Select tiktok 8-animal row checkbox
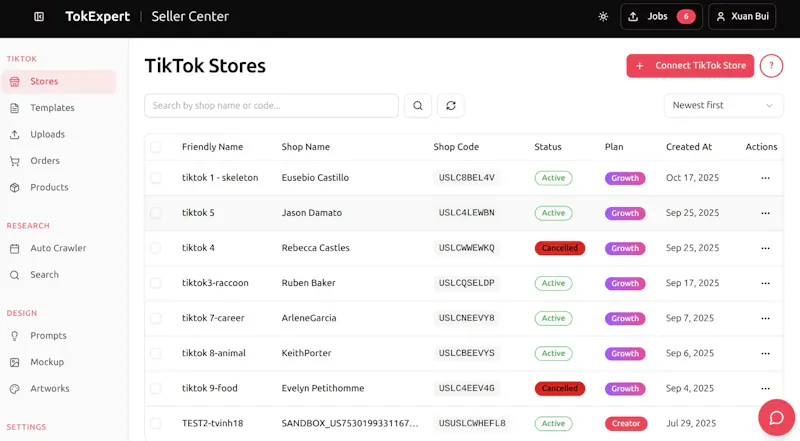The height and width of the screenshot is (441, 800). [156, 353]
